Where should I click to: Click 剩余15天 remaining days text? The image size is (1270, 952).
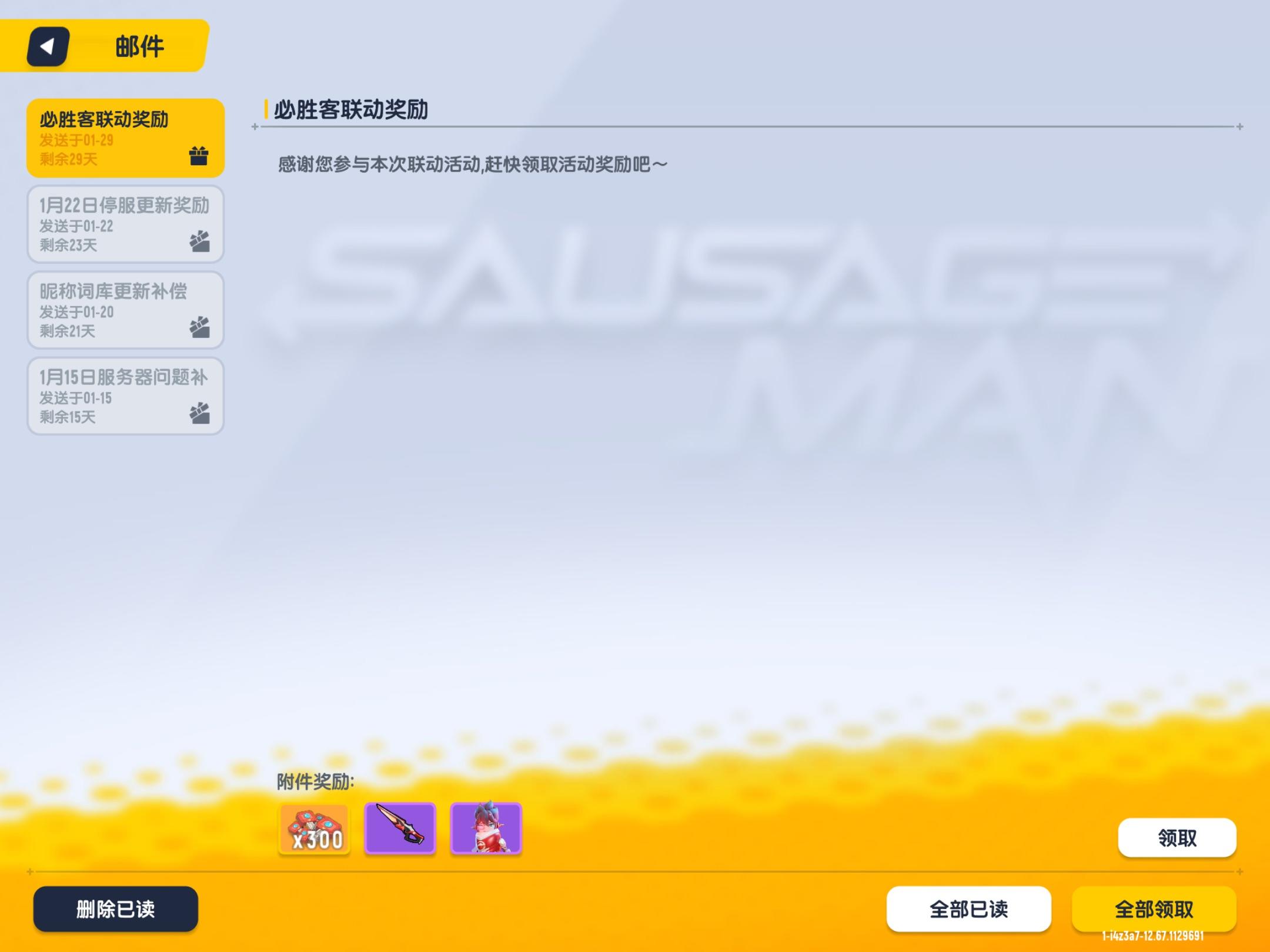tap(67, 417)
